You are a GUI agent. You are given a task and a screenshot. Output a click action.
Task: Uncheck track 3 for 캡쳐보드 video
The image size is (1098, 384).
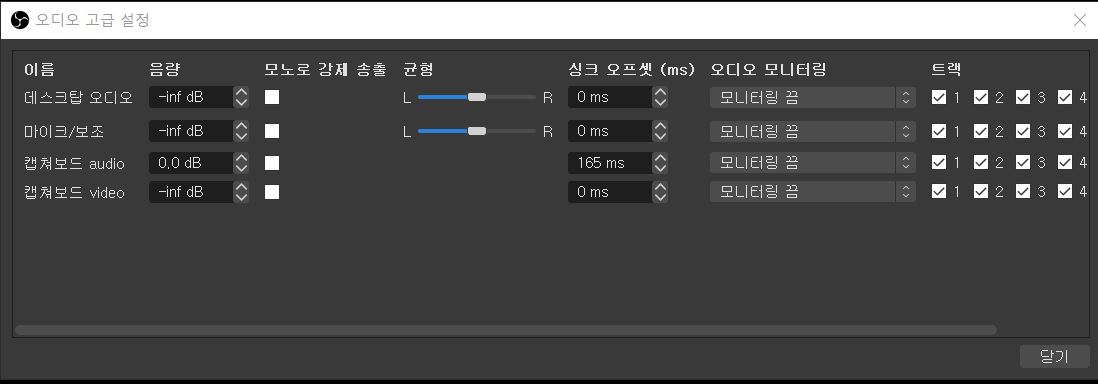click(1022, 192)
